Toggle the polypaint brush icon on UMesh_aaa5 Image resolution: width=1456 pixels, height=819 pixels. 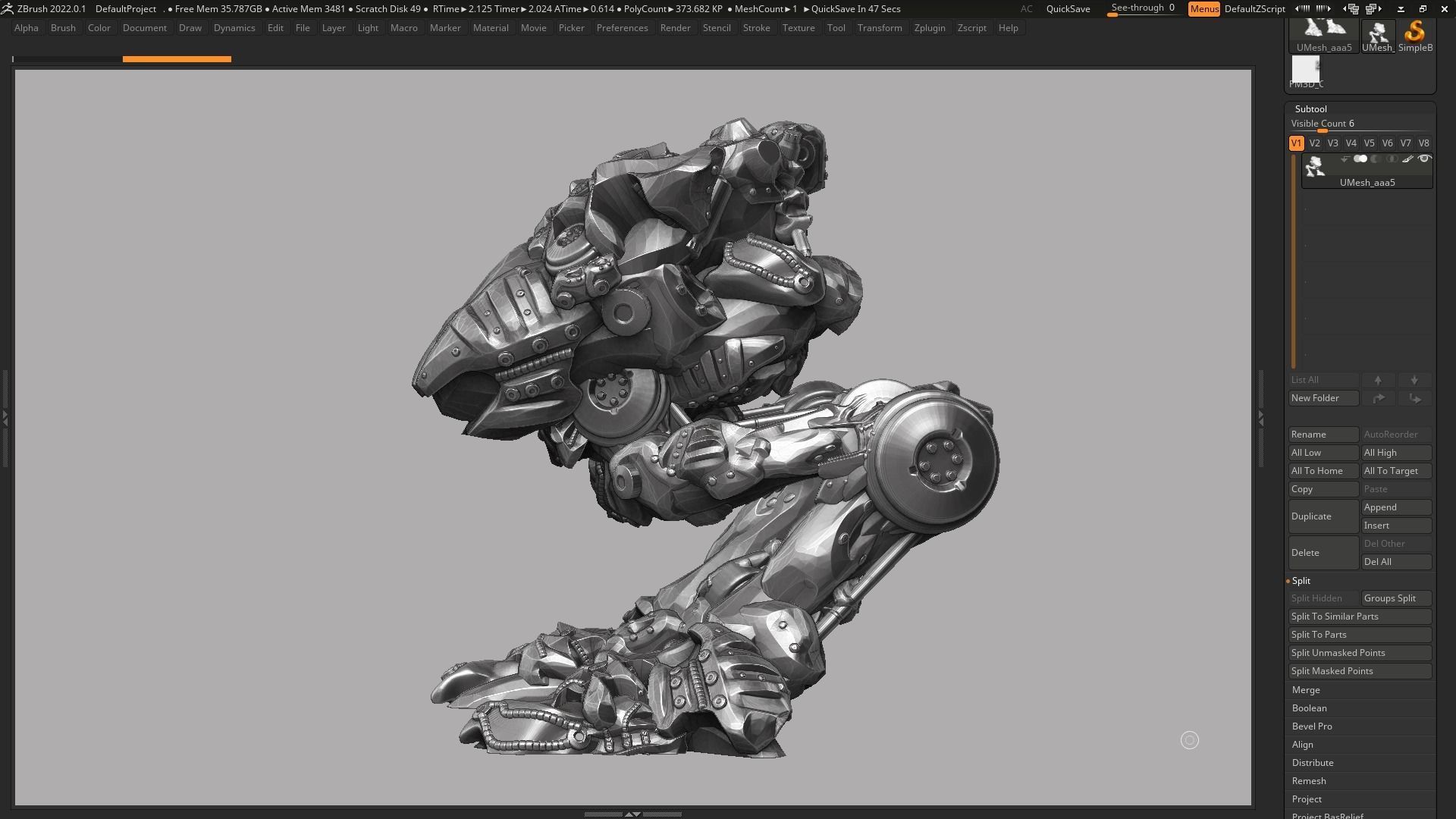1407,159
